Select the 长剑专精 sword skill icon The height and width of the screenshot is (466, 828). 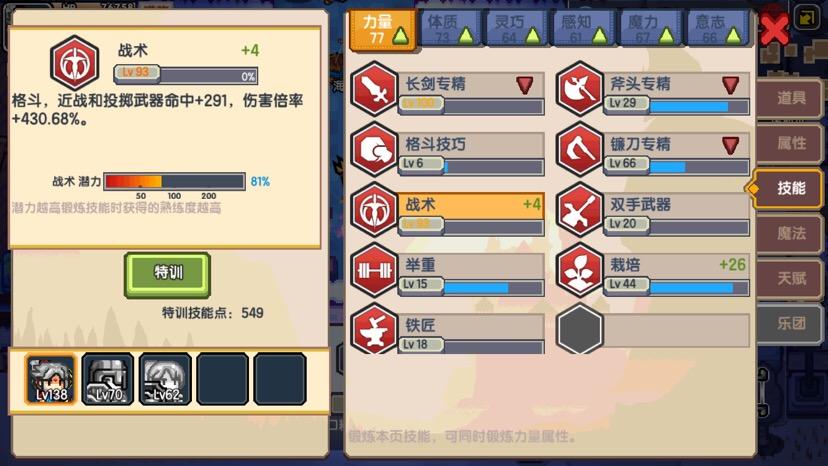(374, 89)
